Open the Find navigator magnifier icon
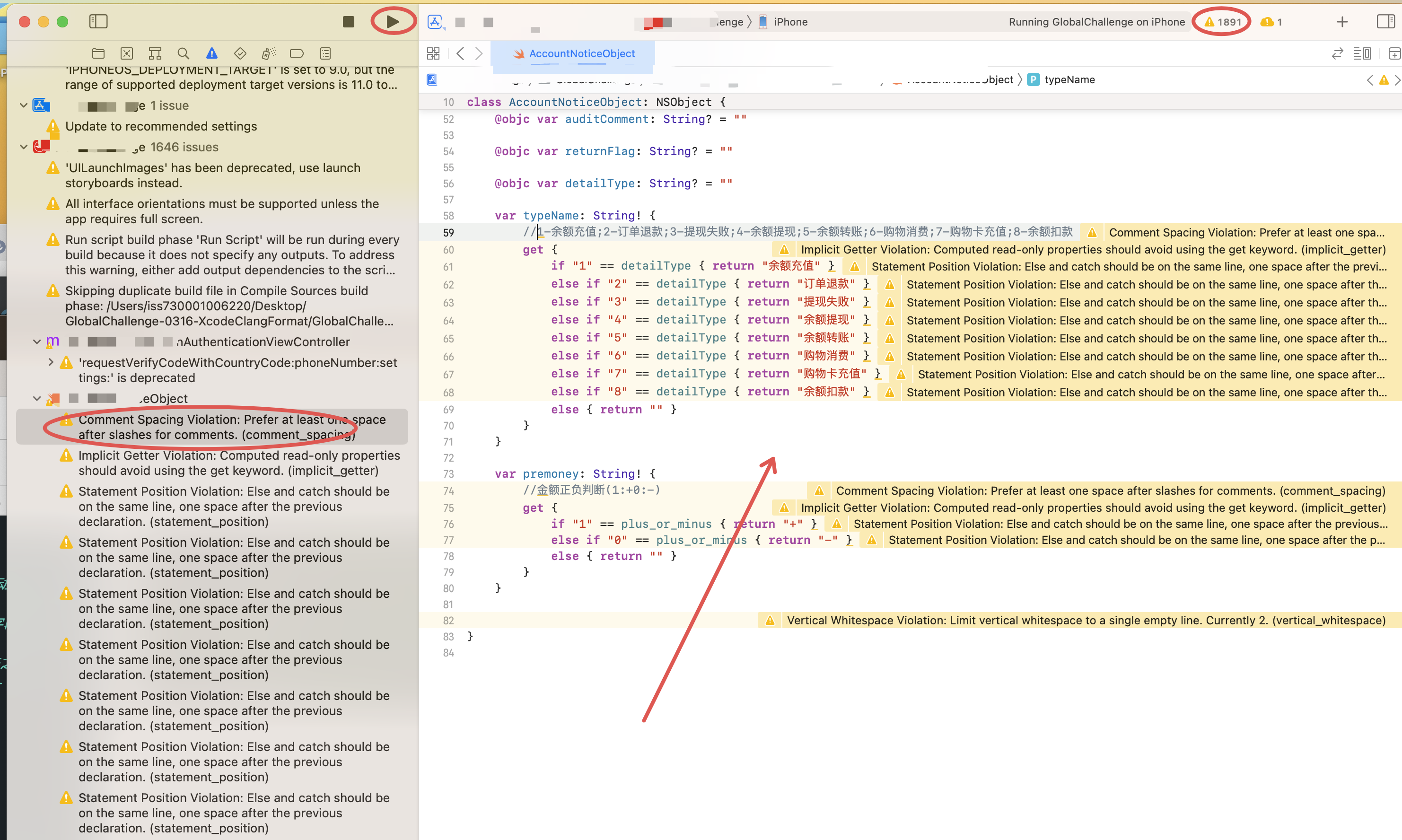The width and height of the screenshot is (1402, 840). pos(183,53)
